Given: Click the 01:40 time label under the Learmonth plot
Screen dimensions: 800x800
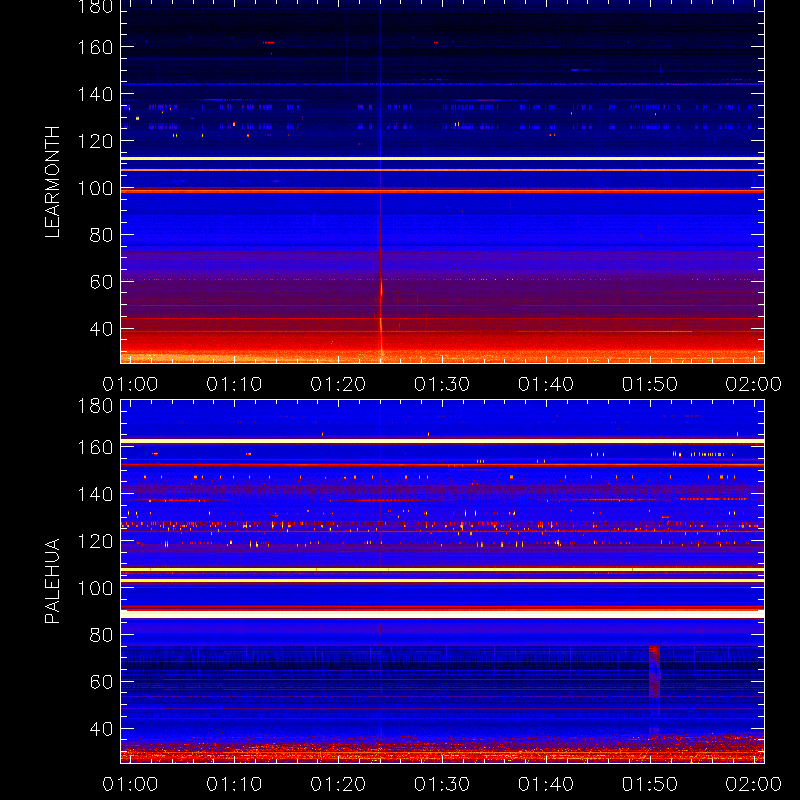Looking at the screenshot, I should pyautogui.click(x=546, y=384).
